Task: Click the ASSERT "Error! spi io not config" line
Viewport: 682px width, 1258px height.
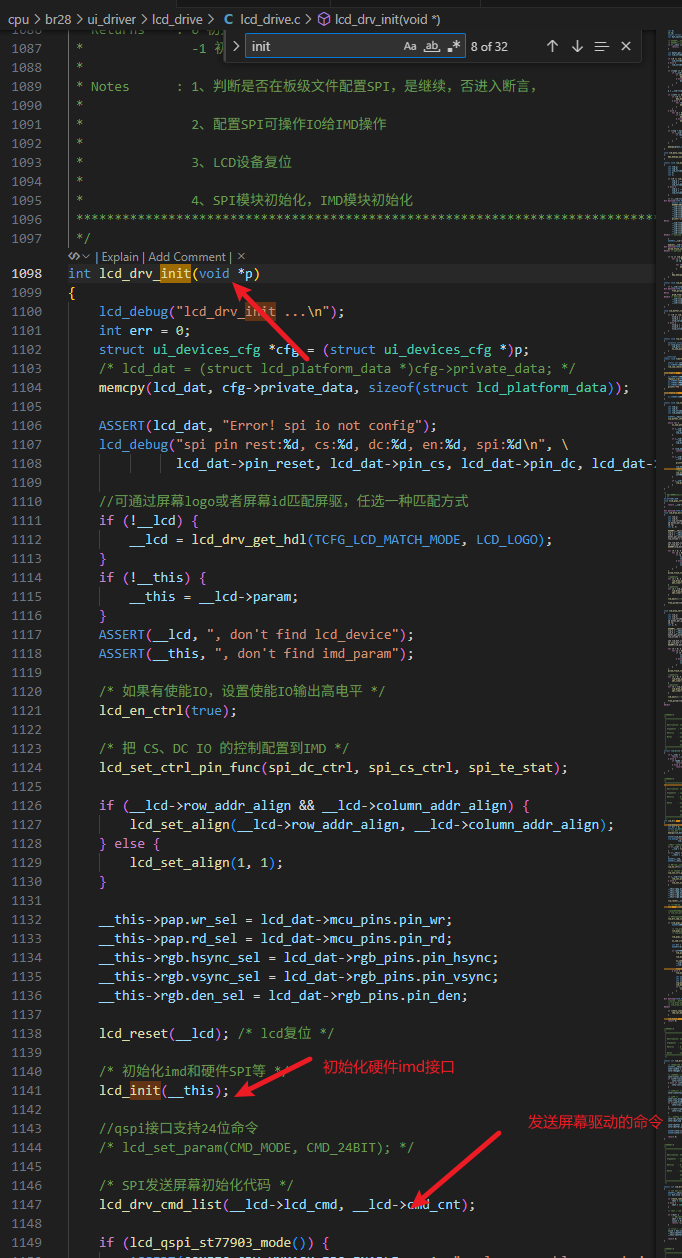Action: point(268,425)
